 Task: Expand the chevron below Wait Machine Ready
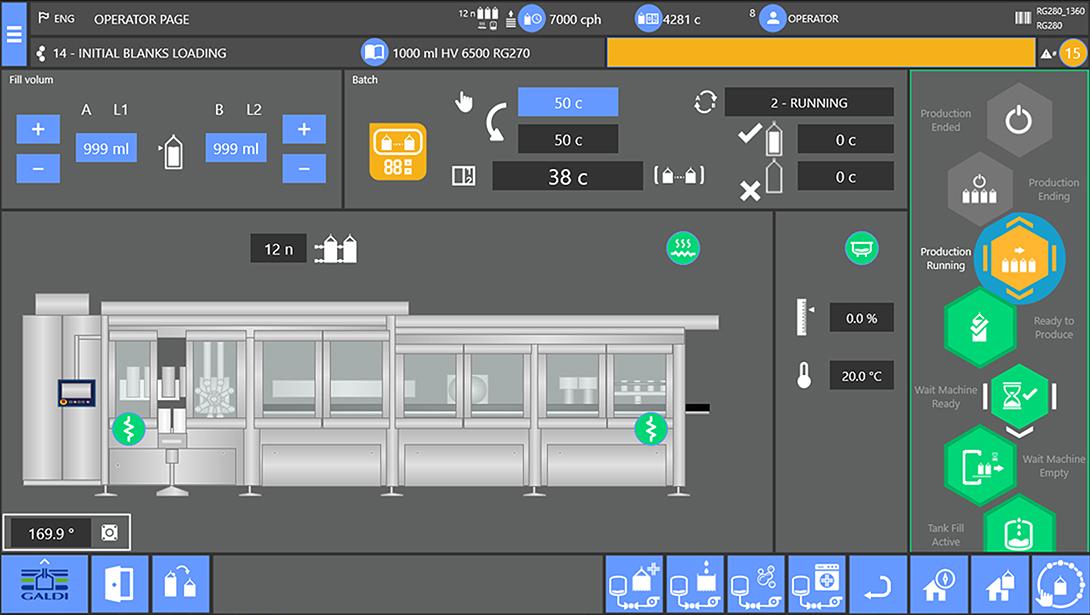1017,432
